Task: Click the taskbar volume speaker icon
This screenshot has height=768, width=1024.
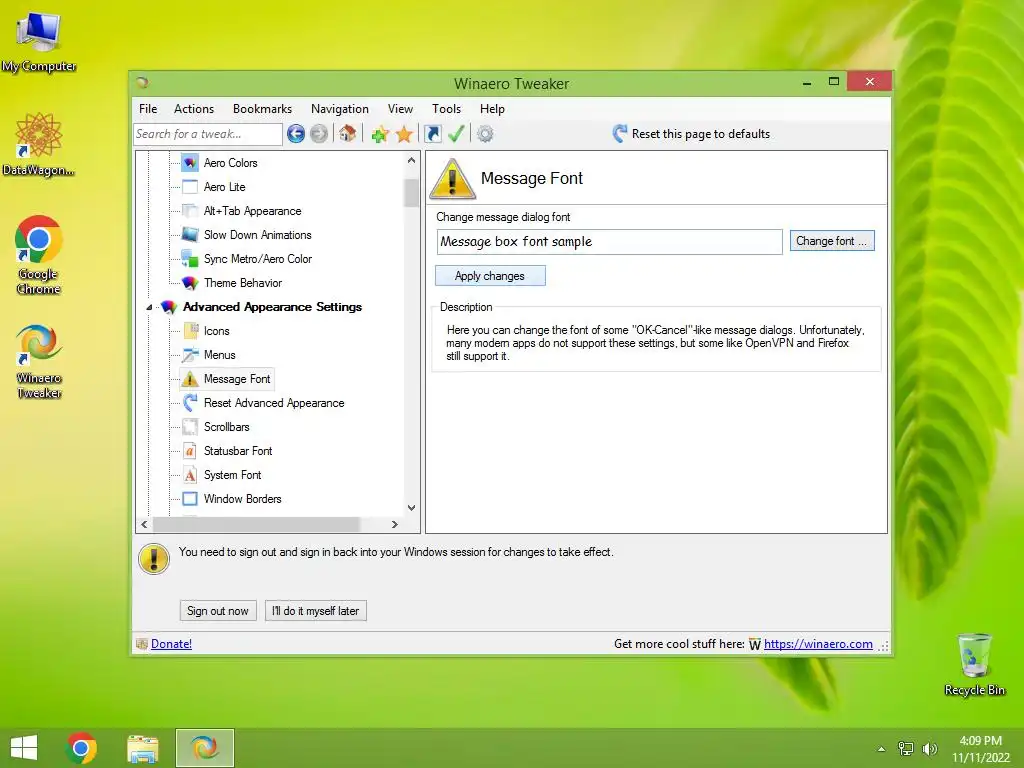Action: tap(929, 748)
